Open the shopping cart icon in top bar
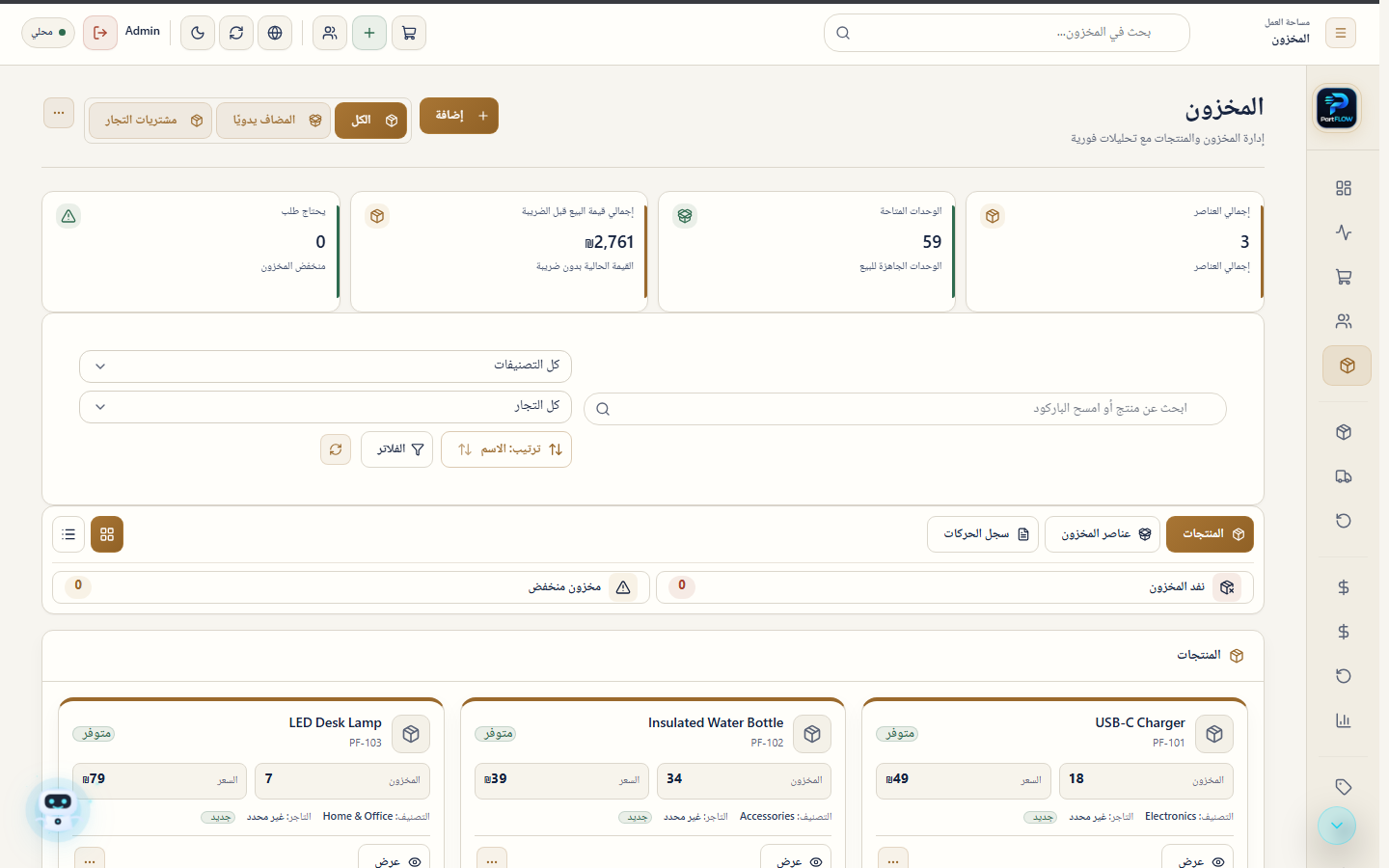Screen dimensions: 1389x868 click(x=409, y=33)
